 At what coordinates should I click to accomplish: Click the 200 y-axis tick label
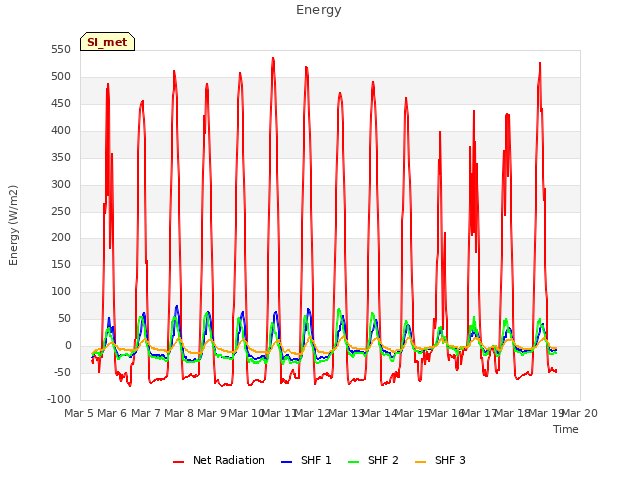coord(61,238)
